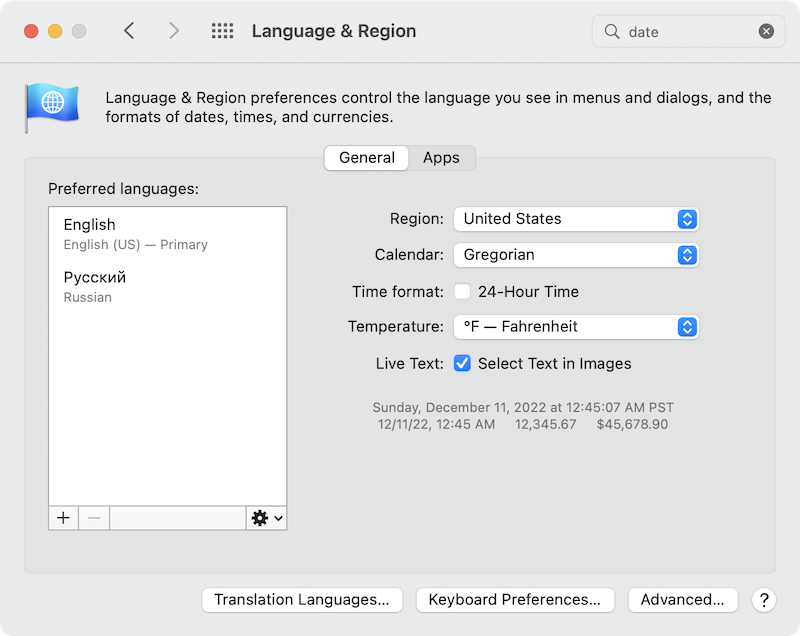
Task: Open the Region dropdown
Action: [x=575, y=219]
